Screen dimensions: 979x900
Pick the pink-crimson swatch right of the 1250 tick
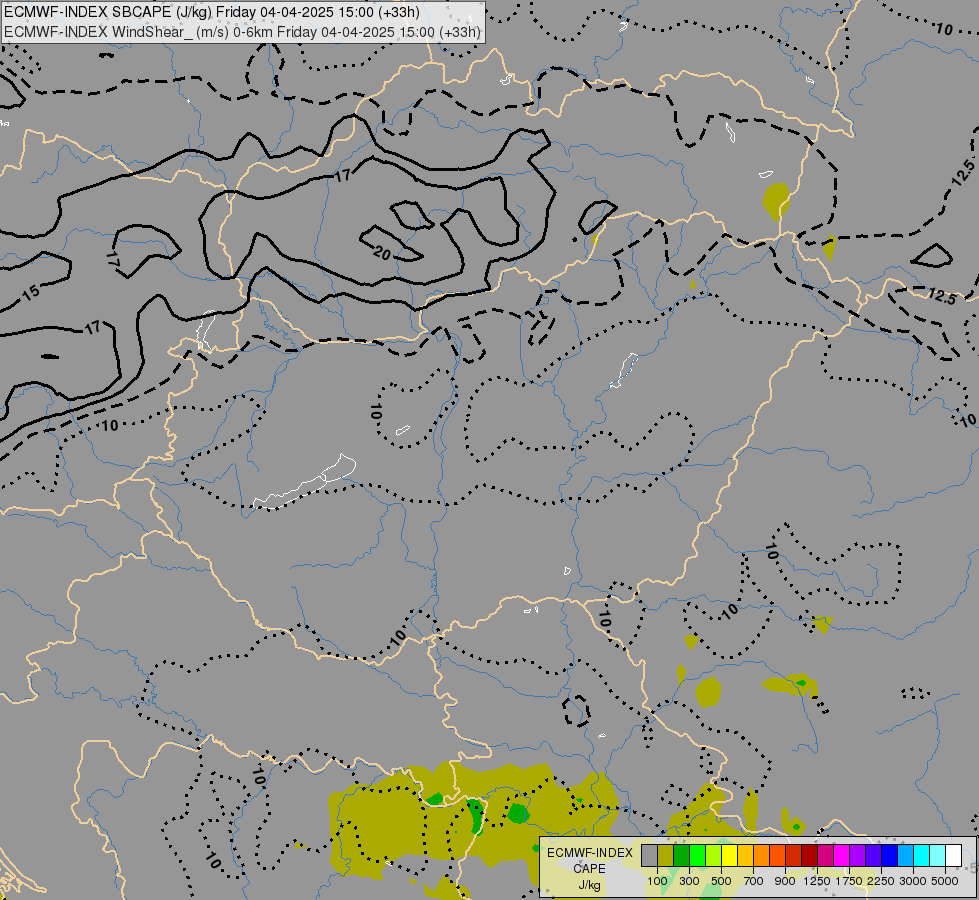826,856
